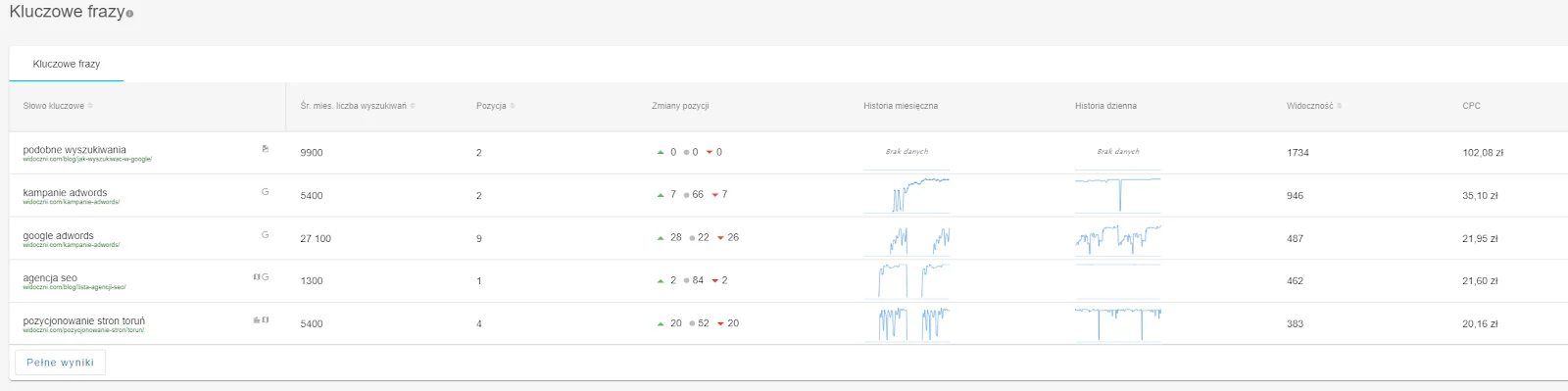Open the widoczni.com/blog/lista-agencji-seo/ link

(74, 287)
